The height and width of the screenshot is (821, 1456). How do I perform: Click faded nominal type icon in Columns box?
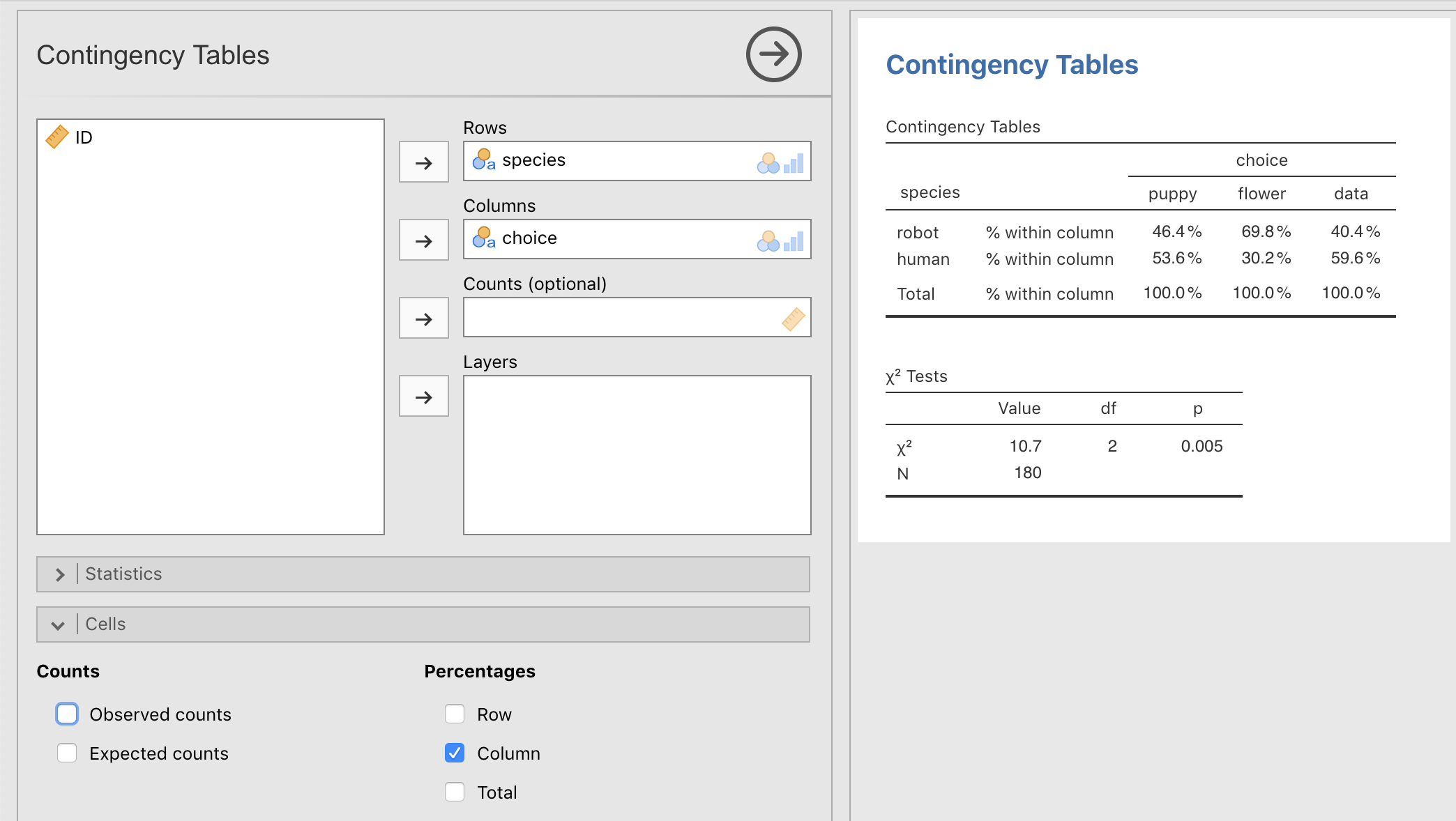(x=768, y=241)
